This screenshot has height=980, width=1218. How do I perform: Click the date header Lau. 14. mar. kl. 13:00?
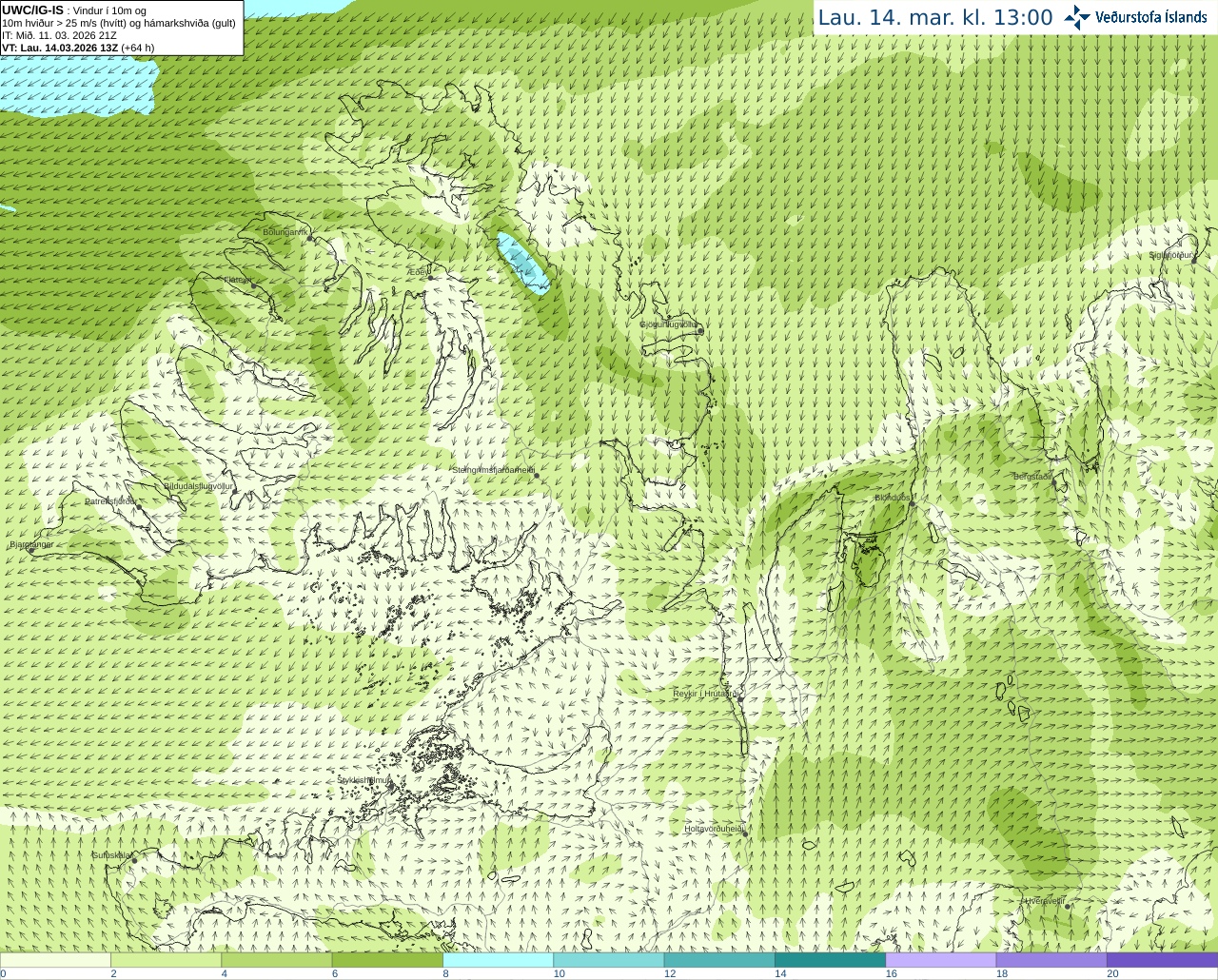[x=935, y=17]
